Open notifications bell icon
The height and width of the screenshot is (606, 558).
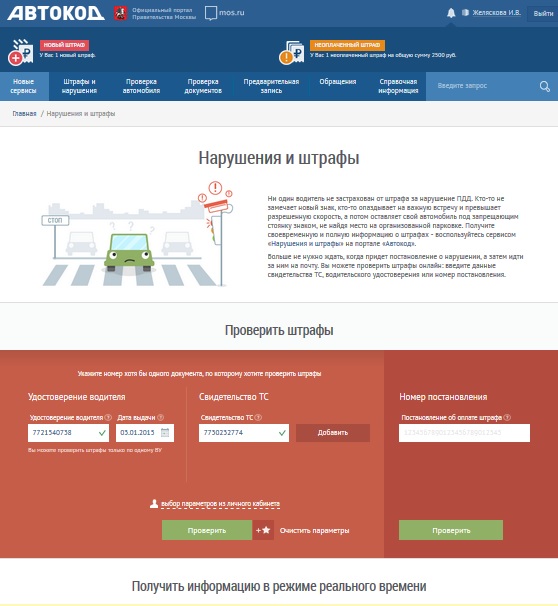451,13
